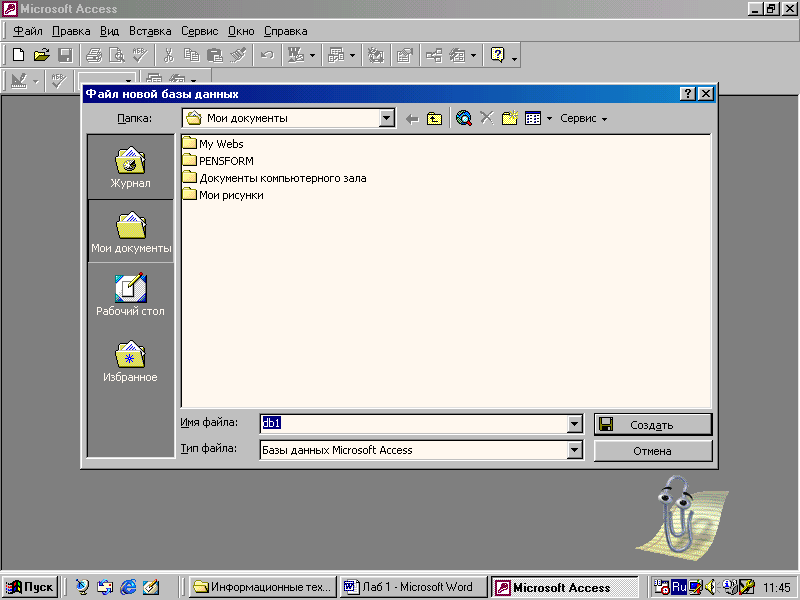Go back using the dialog's arrow icon
The image size is (800, 600).
(412, 119)
